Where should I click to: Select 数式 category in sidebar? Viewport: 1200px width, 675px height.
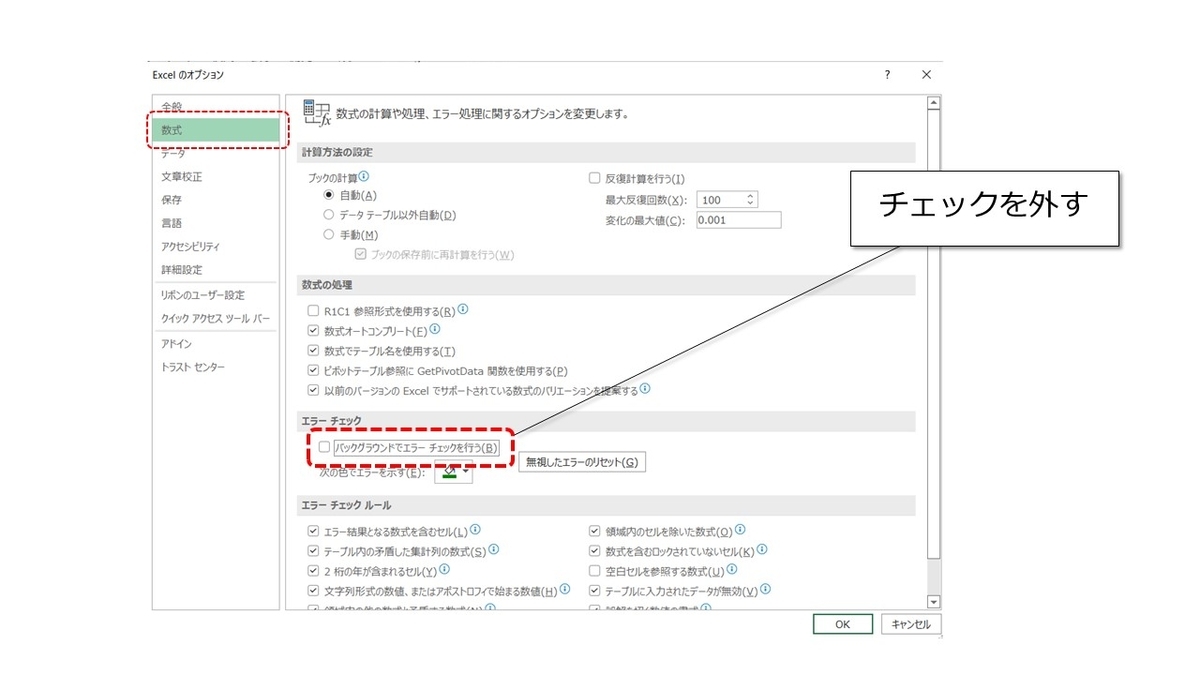(x=215, y=130)
